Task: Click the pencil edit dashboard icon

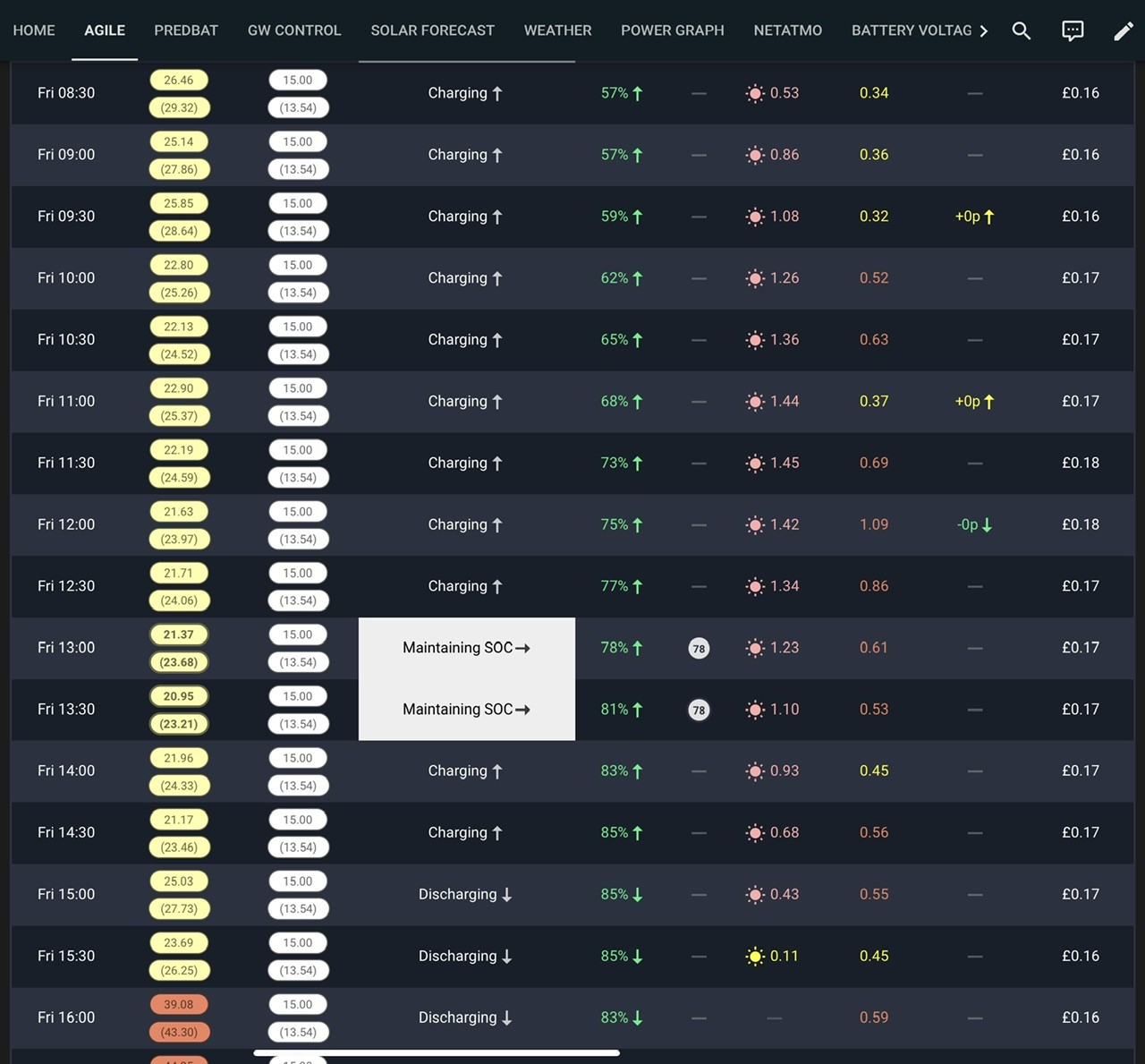Action: [1124, 31]
